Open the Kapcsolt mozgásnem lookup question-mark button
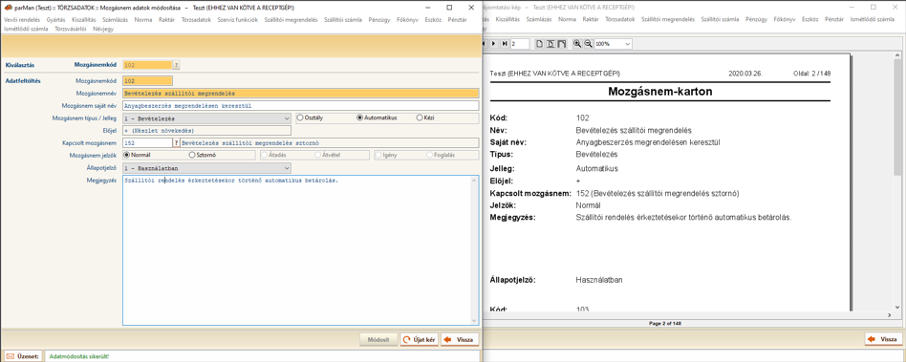The width and height of the screenshot is (906, 362). tap(176, 143)
